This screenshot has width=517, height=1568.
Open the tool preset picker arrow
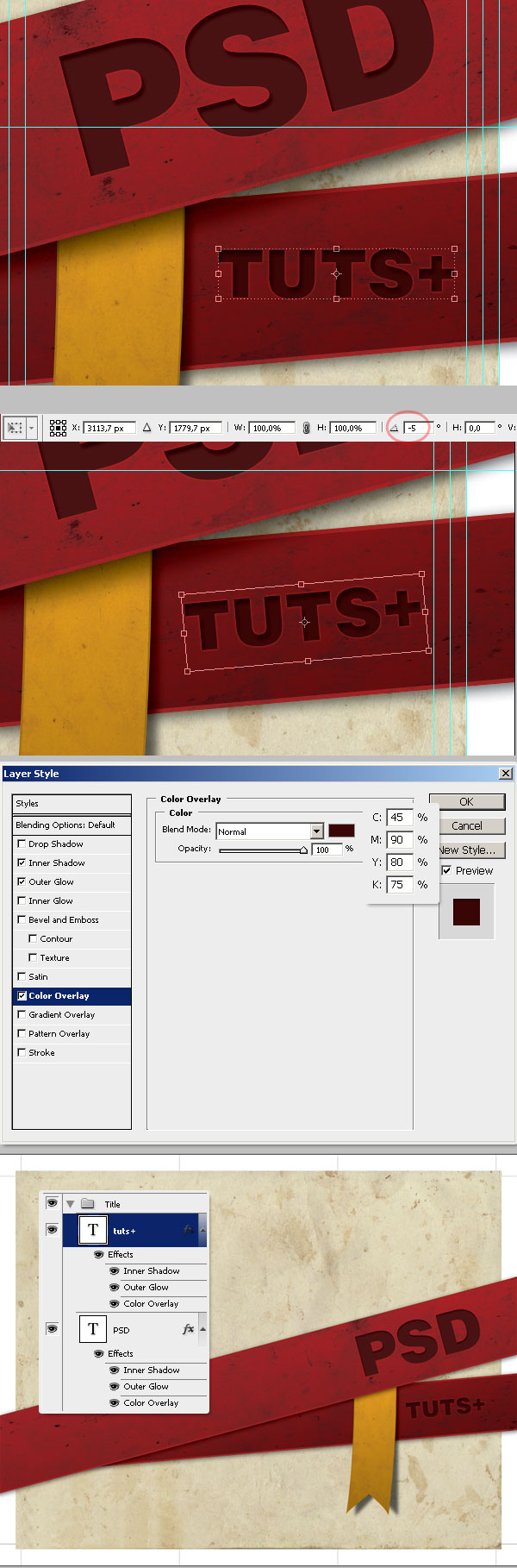[32, 428]
